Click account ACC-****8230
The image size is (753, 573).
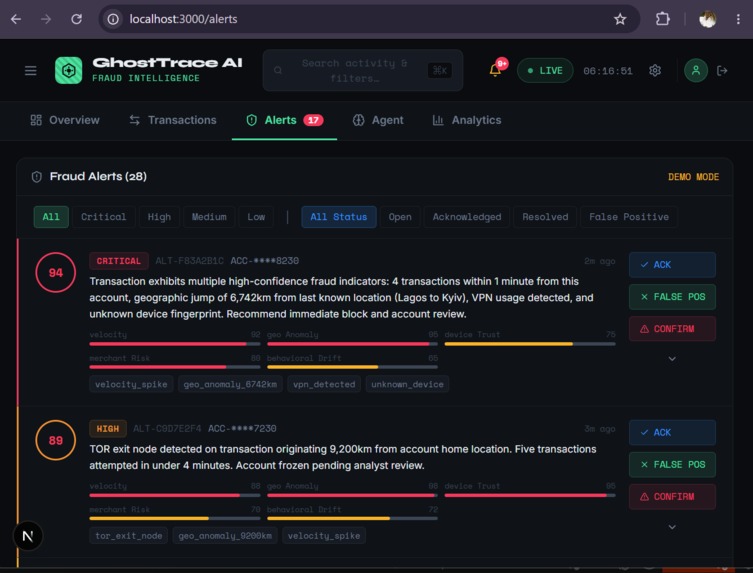coord(265,261)
